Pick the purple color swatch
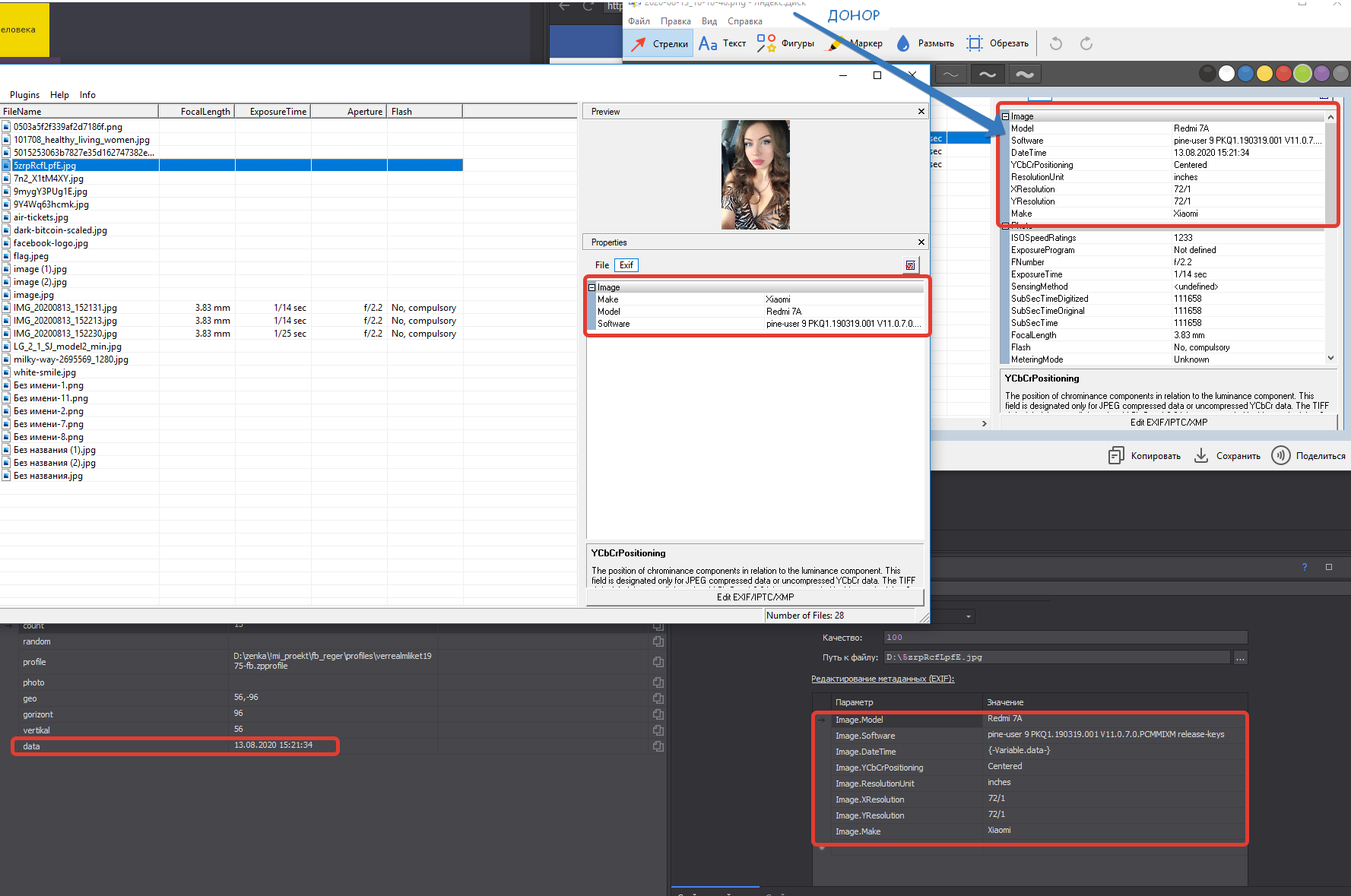 click(x=1321, y=73)
